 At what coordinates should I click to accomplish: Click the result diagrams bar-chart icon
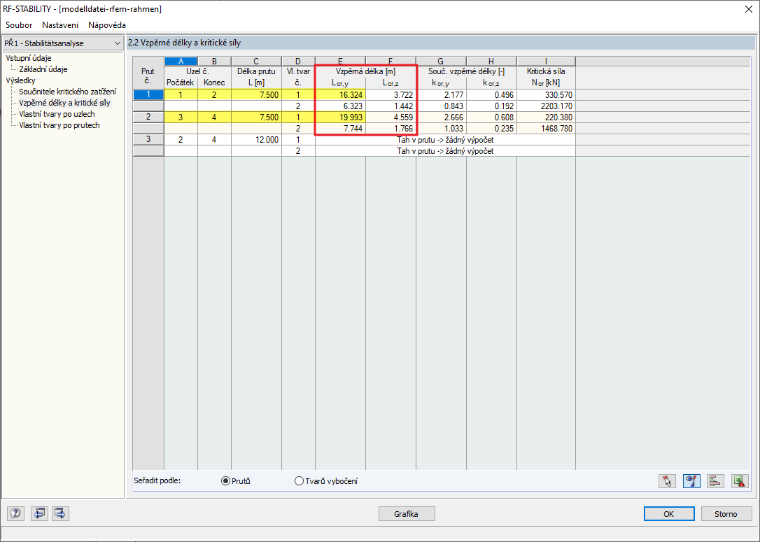[715, 481]
